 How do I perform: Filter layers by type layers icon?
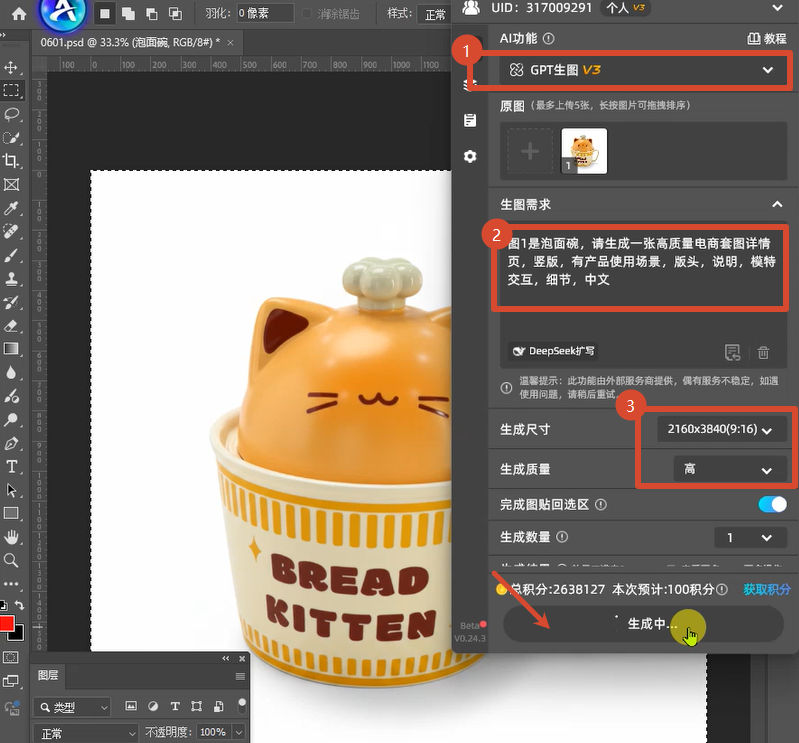pos(175,706)
